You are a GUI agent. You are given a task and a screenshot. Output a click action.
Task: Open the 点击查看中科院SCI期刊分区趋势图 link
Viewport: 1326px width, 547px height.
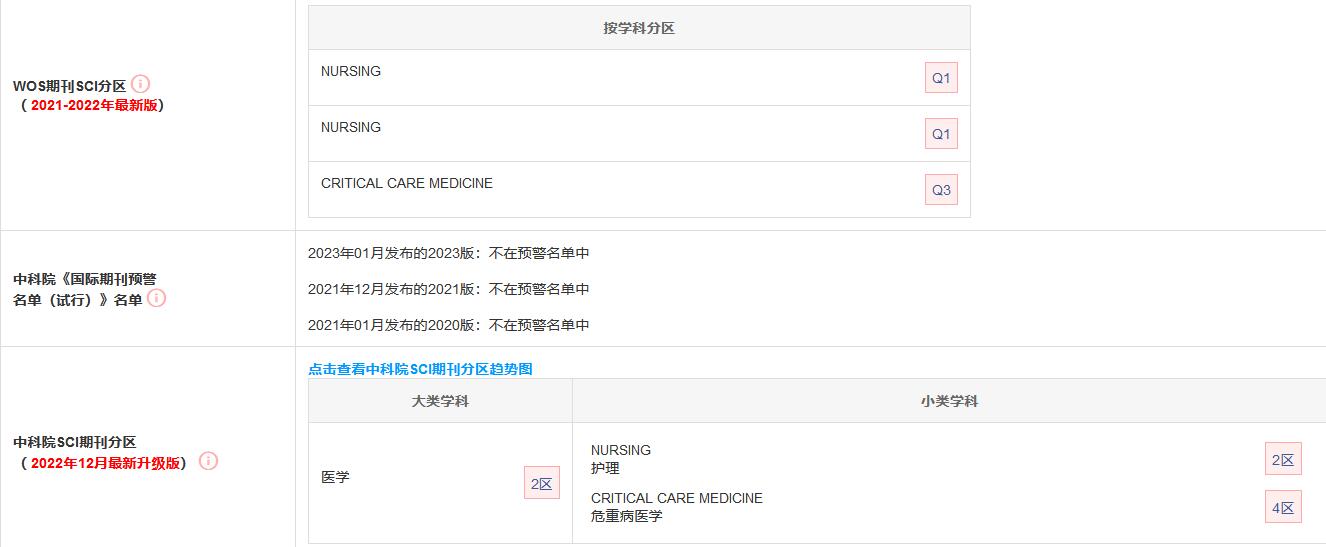click(420, 369)
